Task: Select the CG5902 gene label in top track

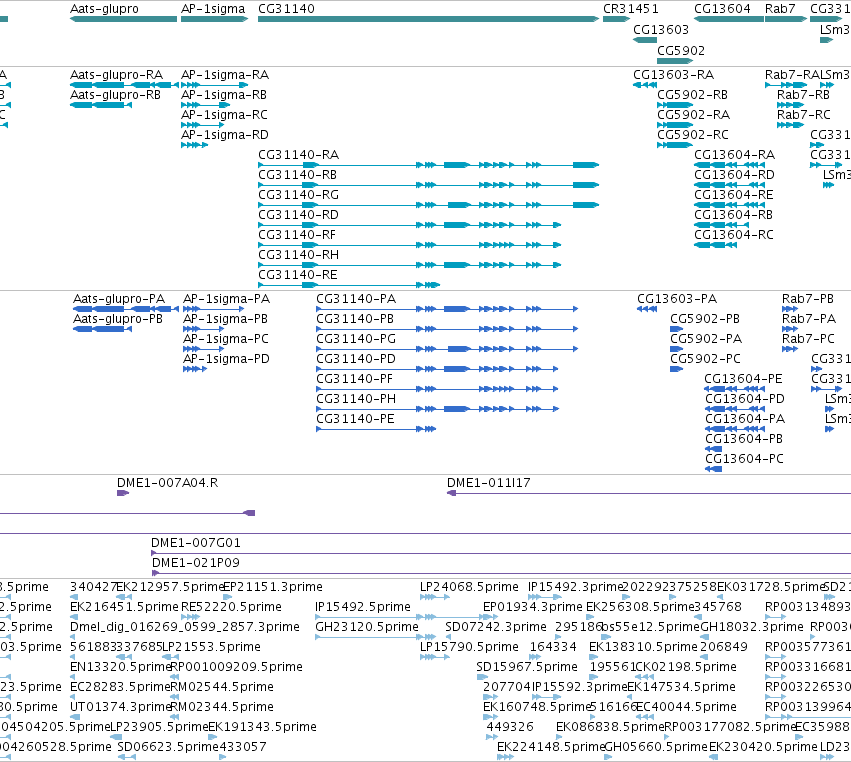Action: 681,50
